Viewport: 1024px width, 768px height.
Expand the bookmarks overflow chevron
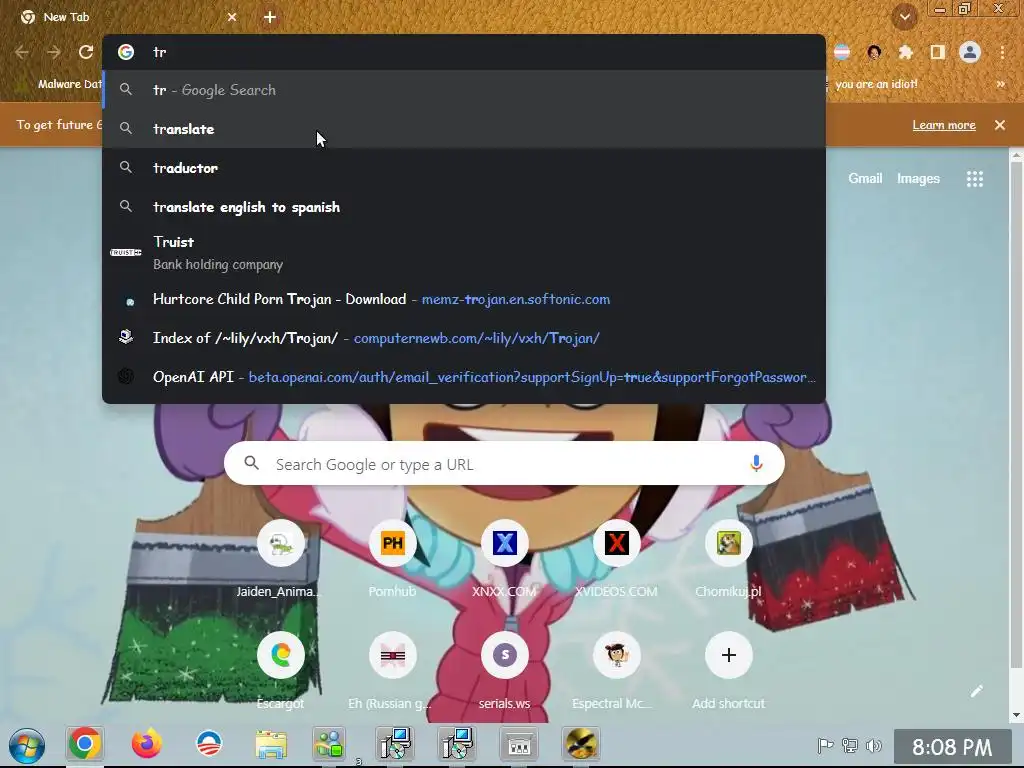1000,84
